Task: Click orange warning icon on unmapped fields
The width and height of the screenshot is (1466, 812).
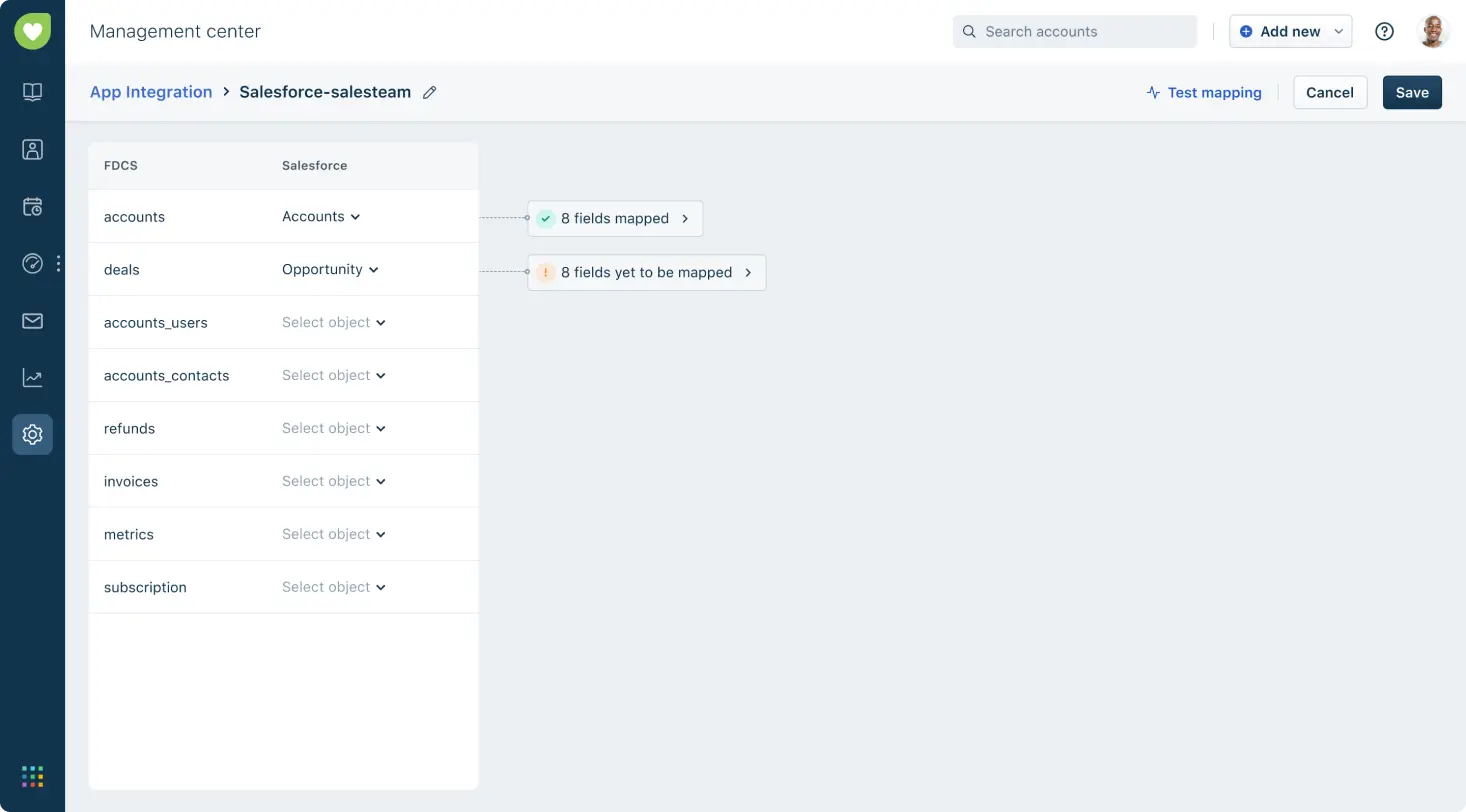Action: coord(545,272)
